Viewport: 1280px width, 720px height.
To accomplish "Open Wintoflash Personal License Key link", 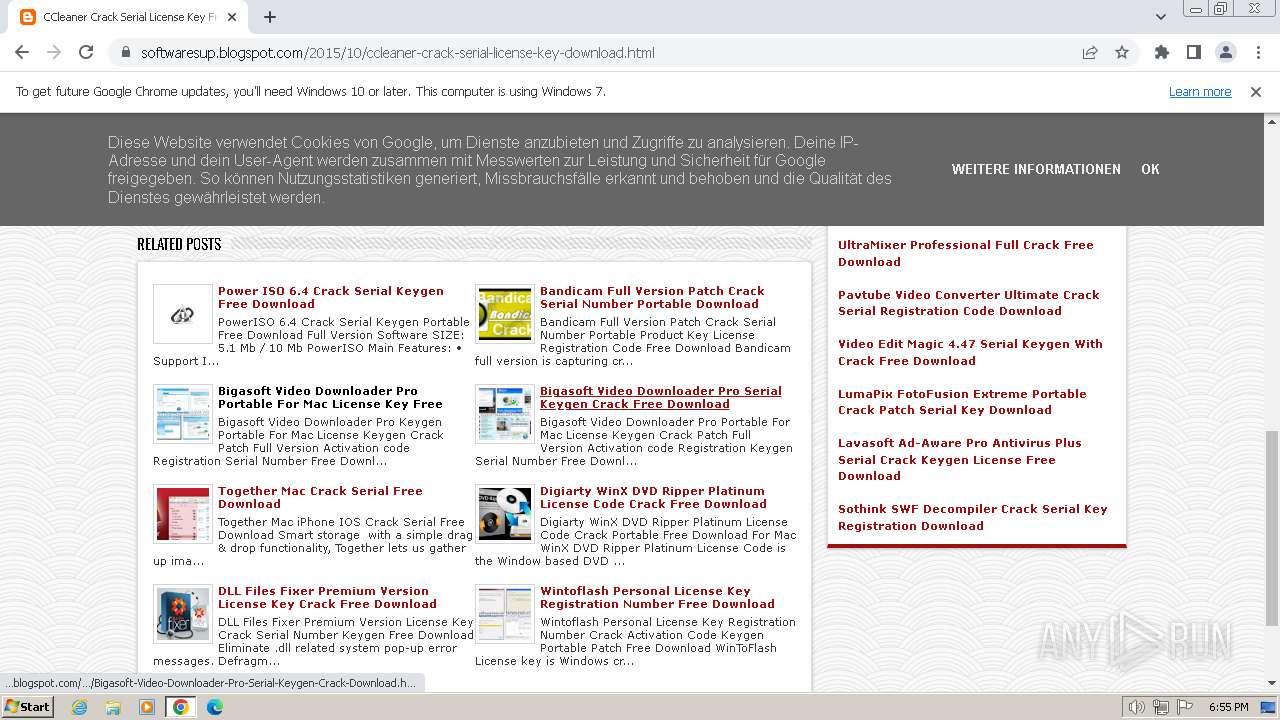I will point(657,597).
